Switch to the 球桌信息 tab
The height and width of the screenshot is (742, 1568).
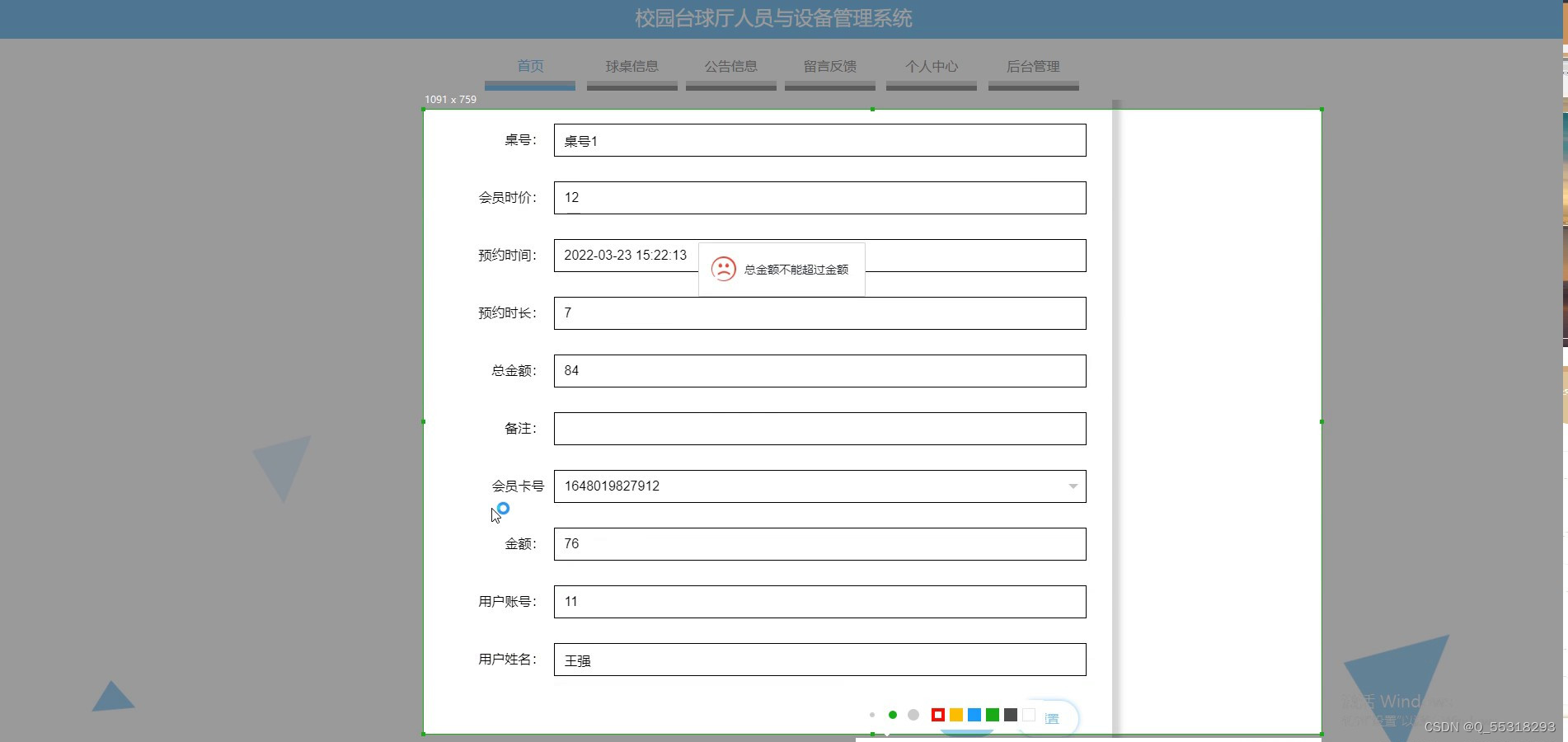(631, 67)
